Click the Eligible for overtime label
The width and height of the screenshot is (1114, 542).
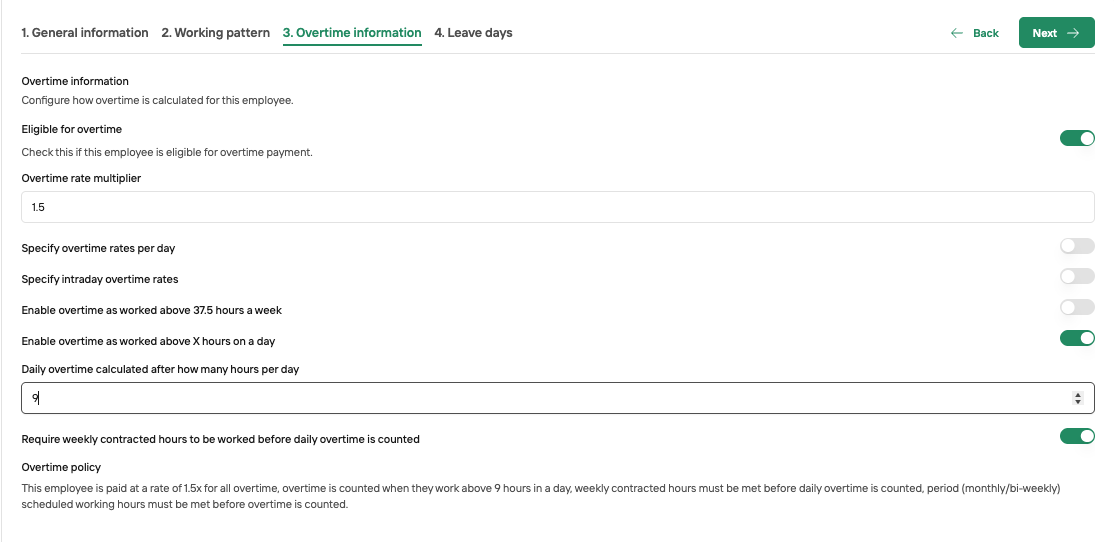tap(72, 129)
